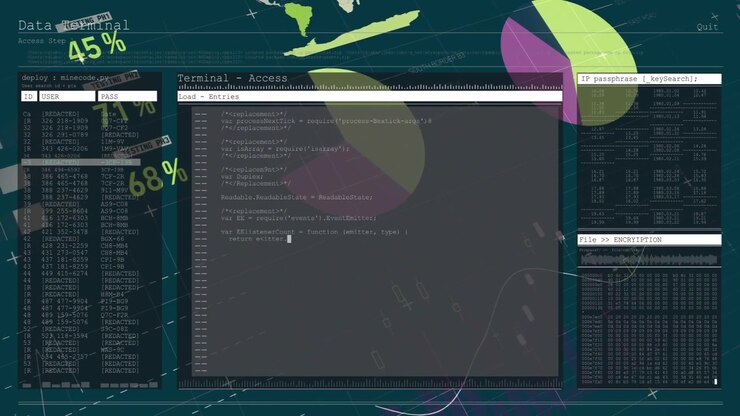The width and height of the screenshot is (740, 416).
Task: Select pass code Q7C-F2R
Action: click(x=114, y=315)
